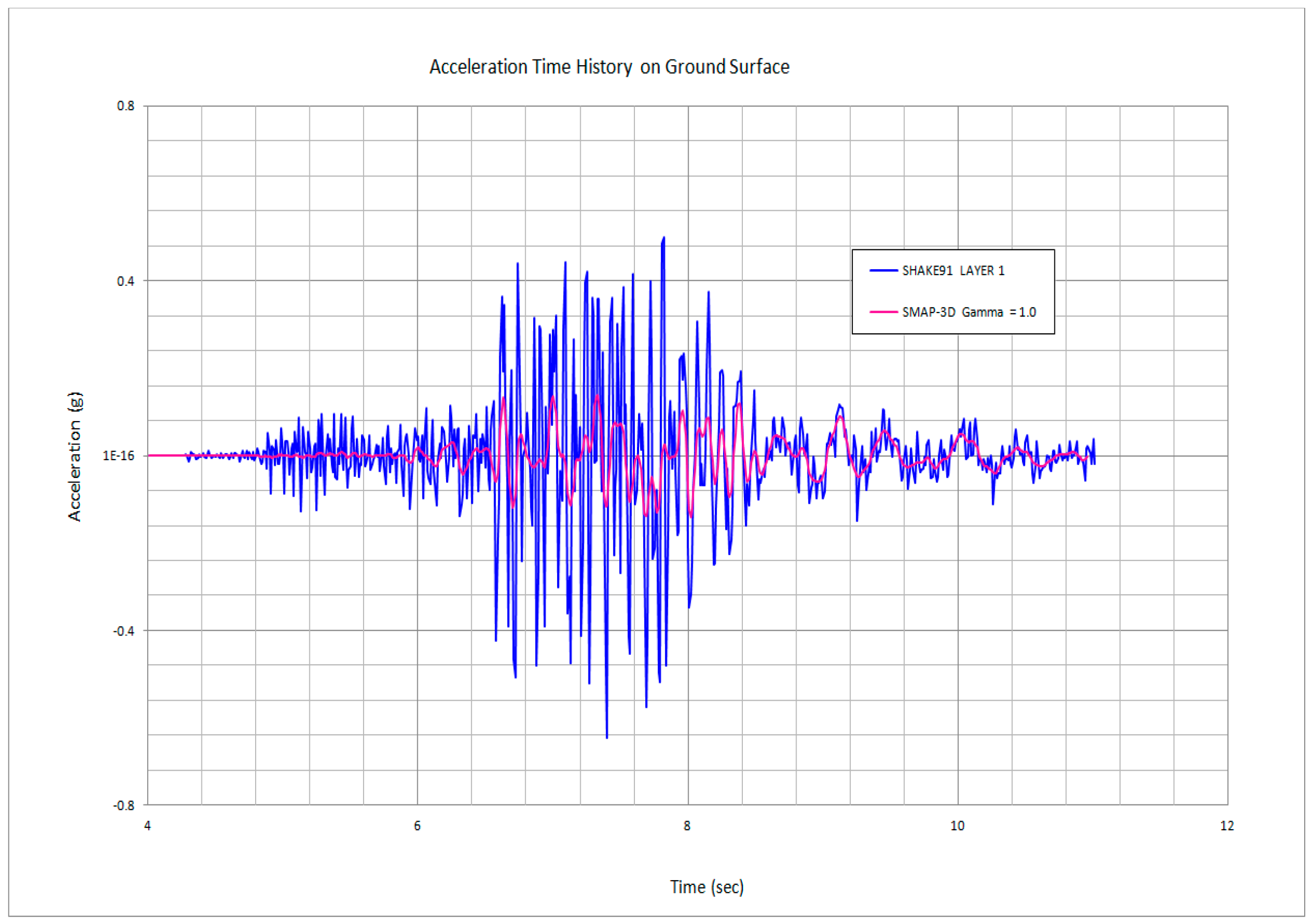The image size is (1311, 924).
Task: Click the x-axis label 4
Action: click(x=147, y=826)
